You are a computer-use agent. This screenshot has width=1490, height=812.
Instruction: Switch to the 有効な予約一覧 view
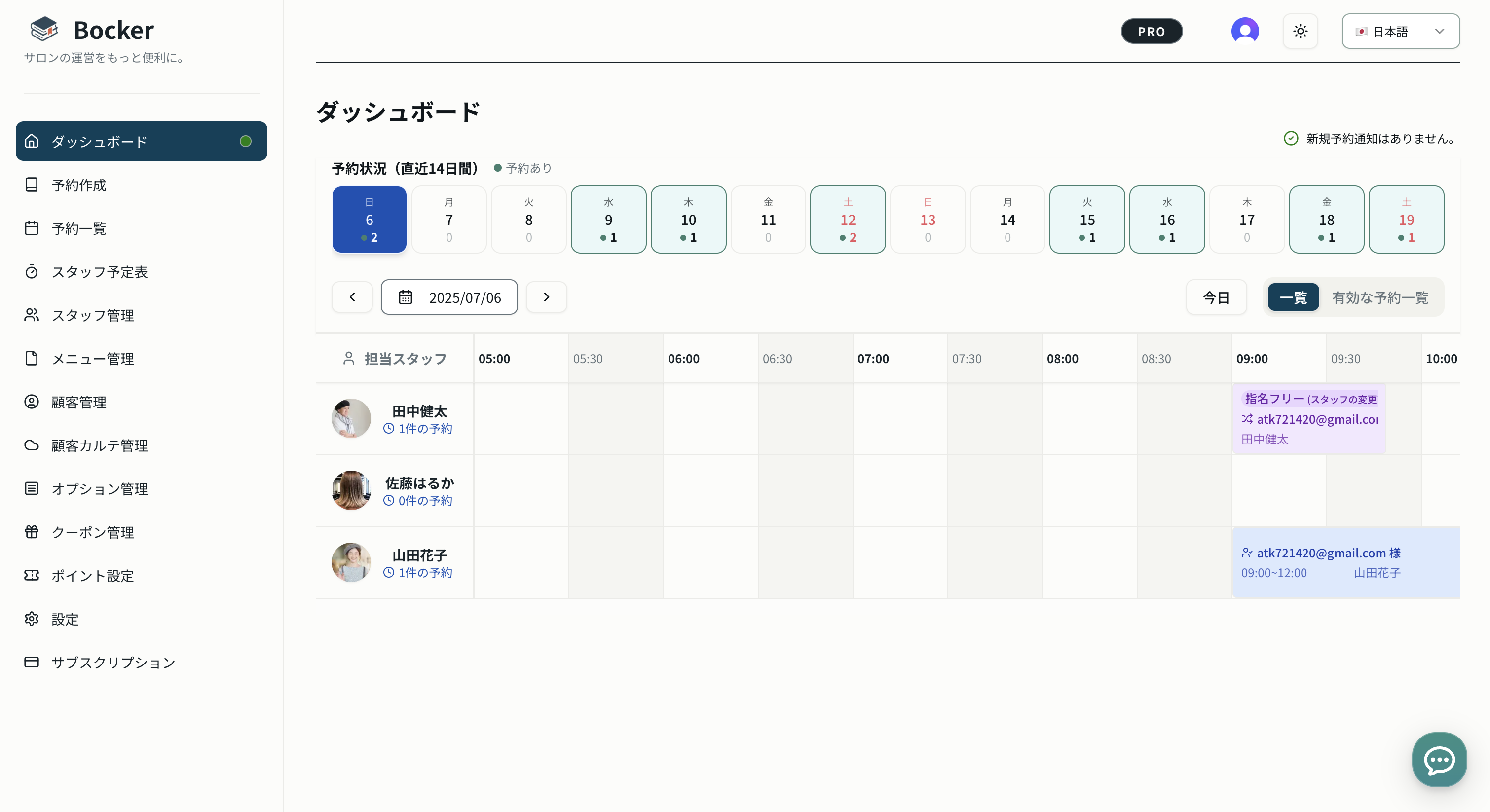click(x=1379, y=297)
